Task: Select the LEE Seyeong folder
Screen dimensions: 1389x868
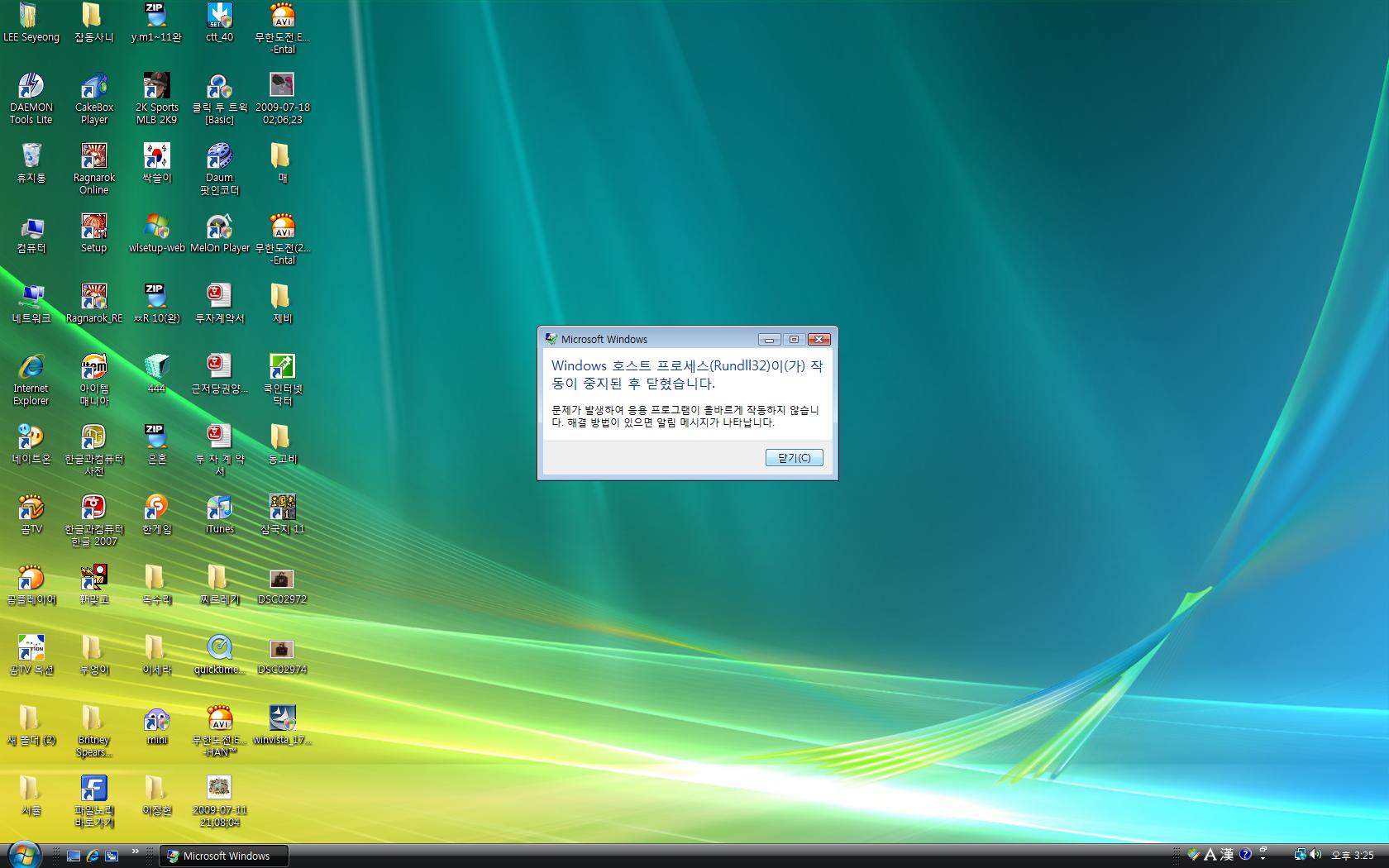Action: click(31, 22)
